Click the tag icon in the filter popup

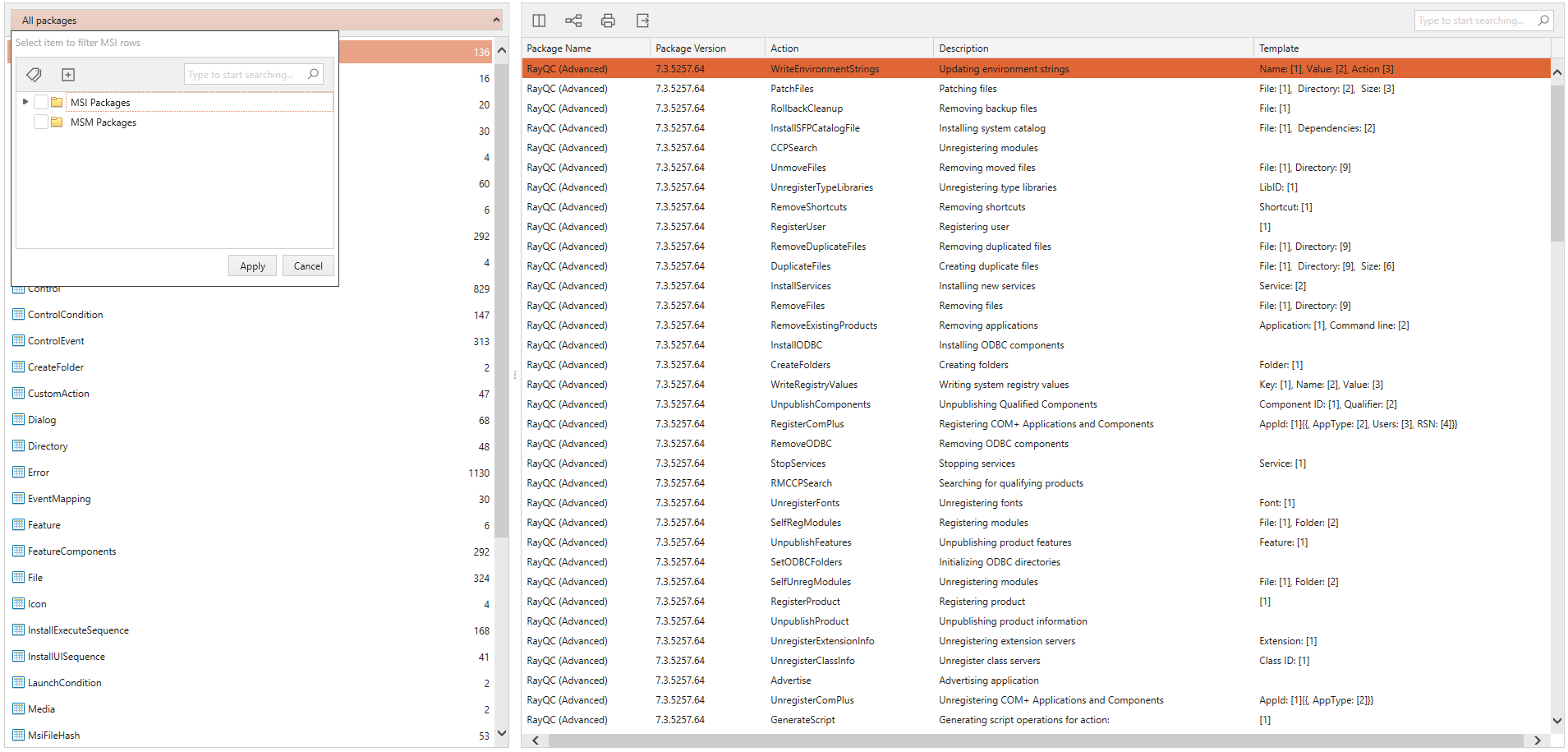pyautogui.click(x=34, y=75)
